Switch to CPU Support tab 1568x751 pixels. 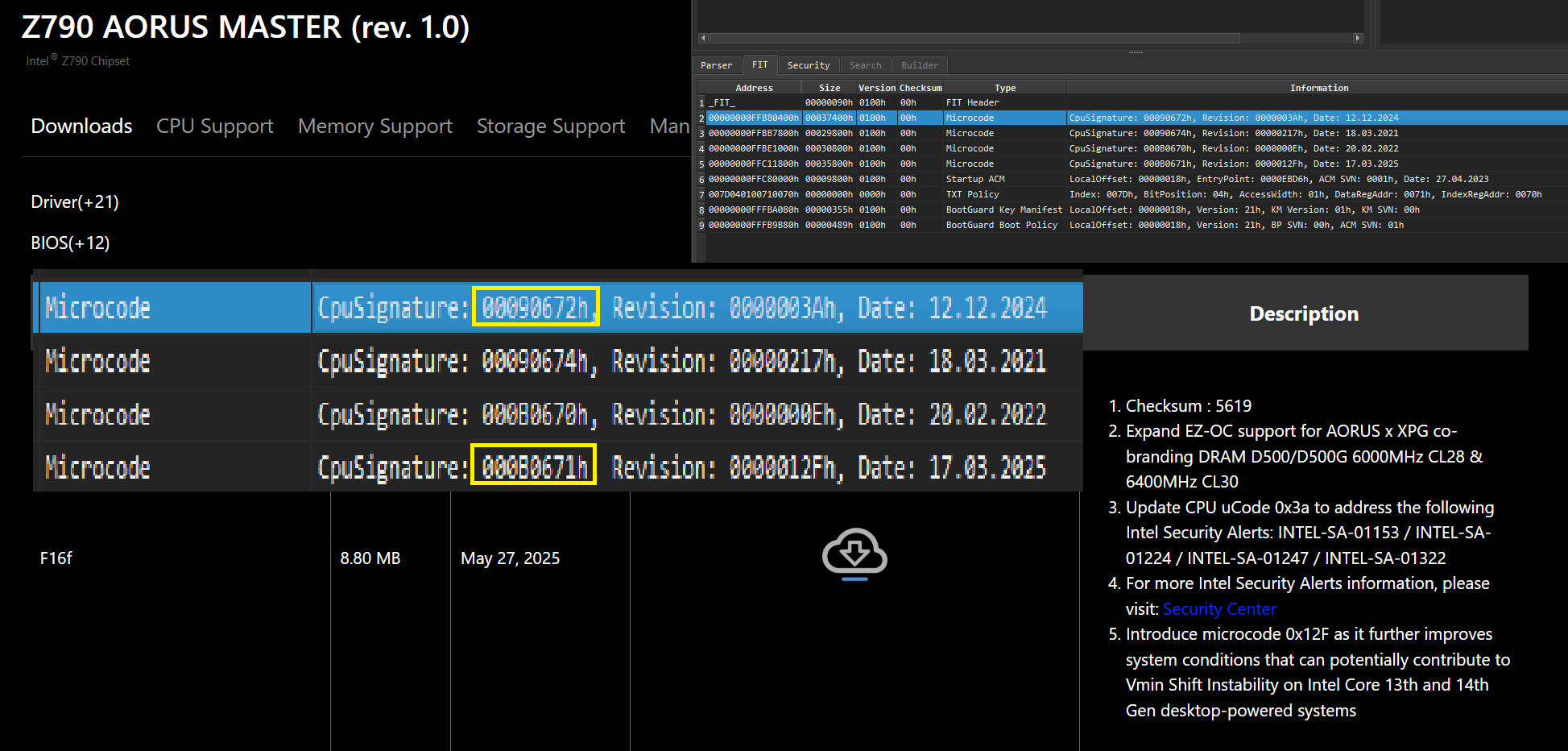[x=215, y=127]
